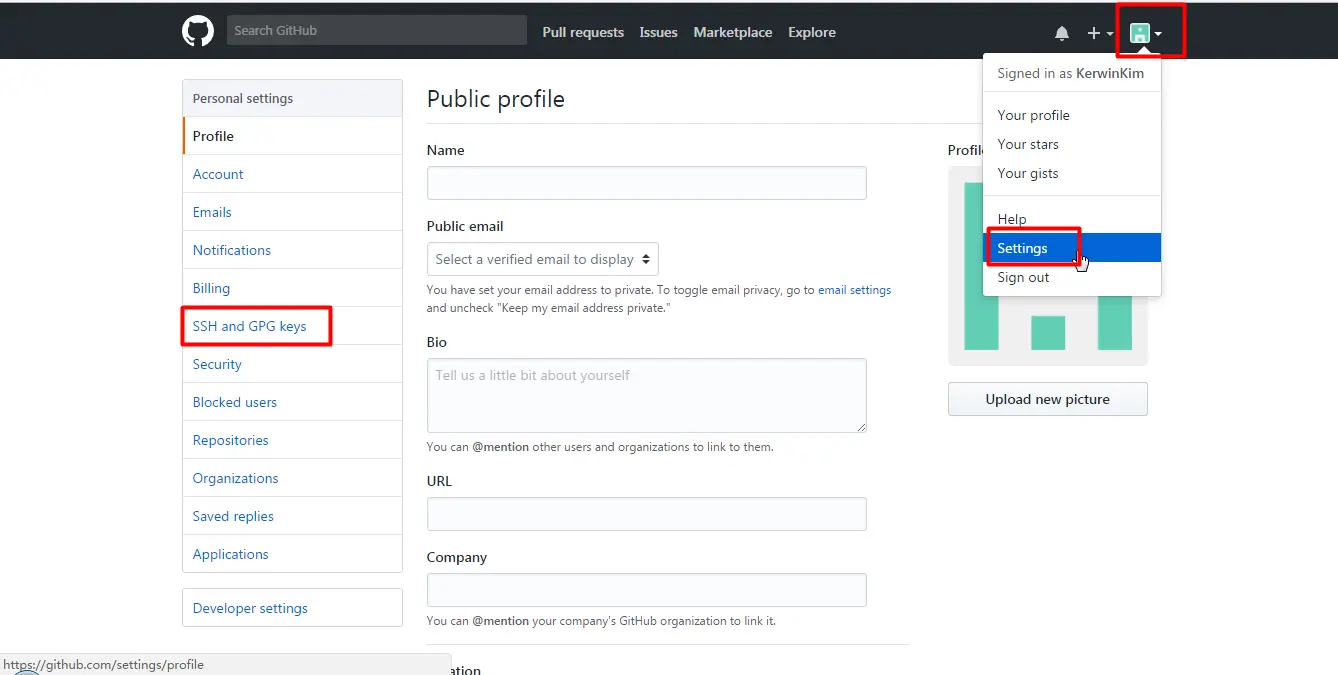Open SSH and GPG keys settings
The width and height of the screenshot is (1338, 675).
point(250,326)
